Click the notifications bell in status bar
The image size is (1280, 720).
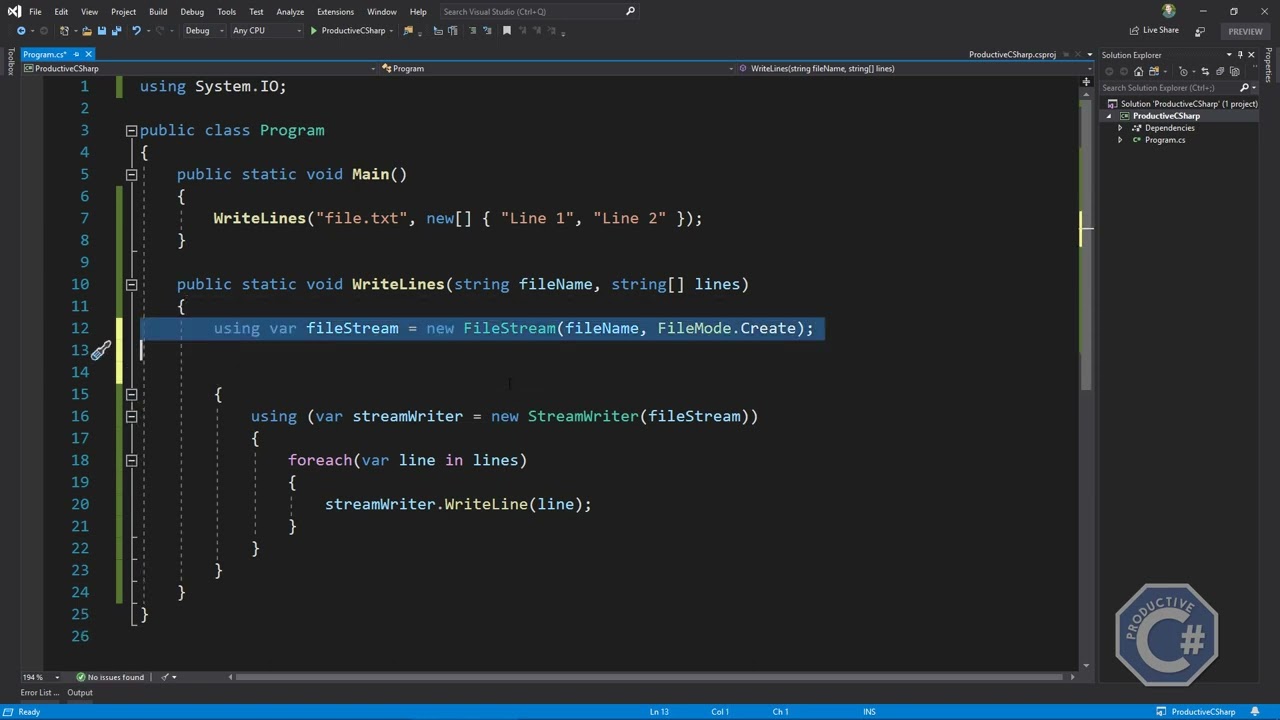(1255, 712)
